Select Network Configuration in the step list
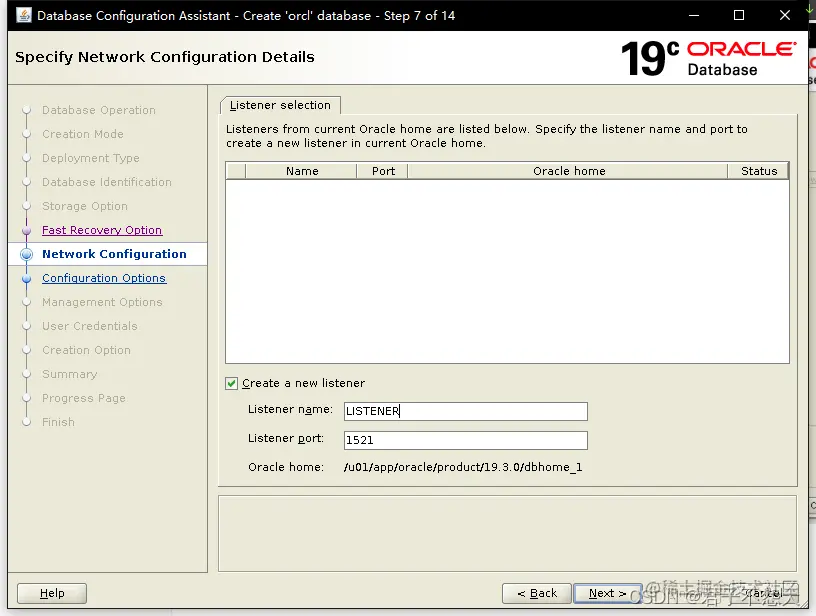 (114, 254)
